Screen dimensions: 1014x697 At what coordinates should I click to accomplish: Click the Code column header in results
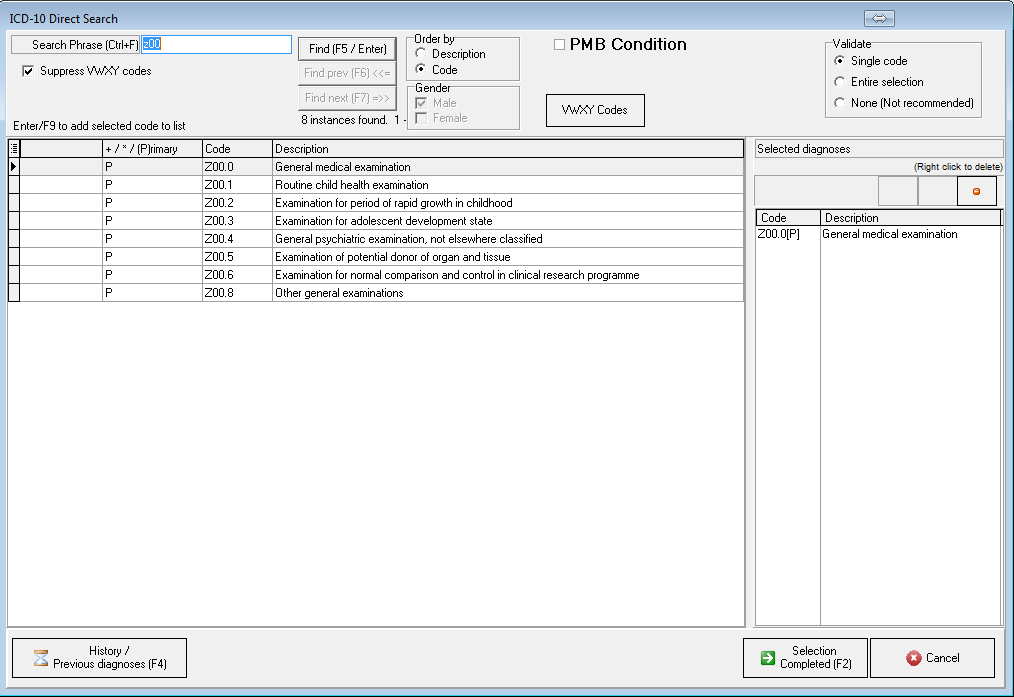pyautogui.click(x=236, y=149)
